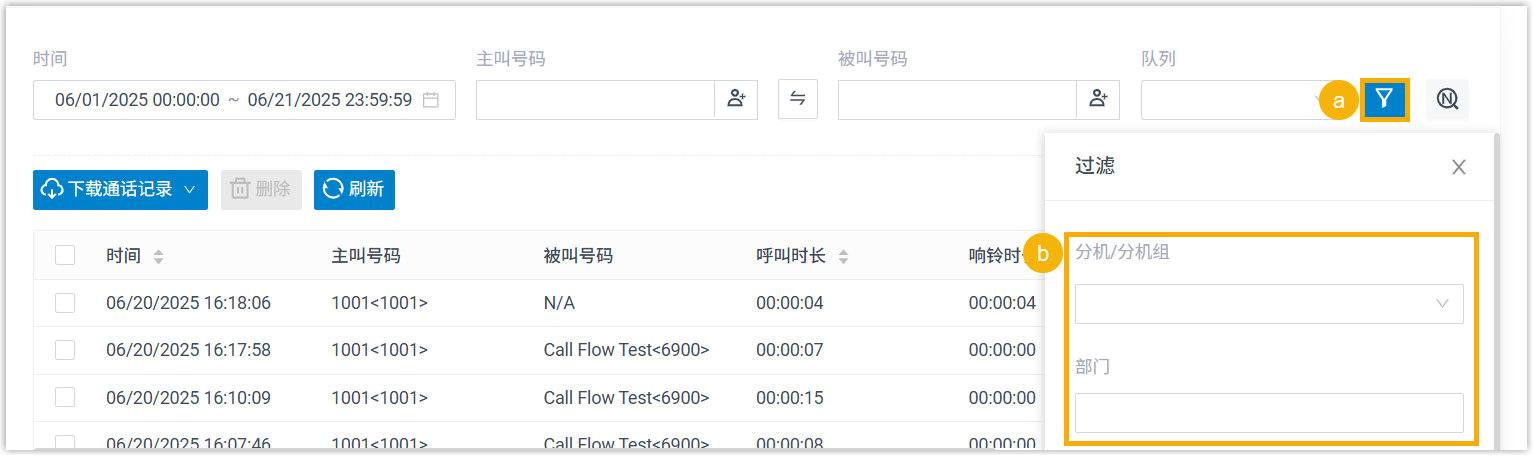Screen dimensions: 1533x456
Task: Click the 删除 button
Action: click(x=261, y=190)
